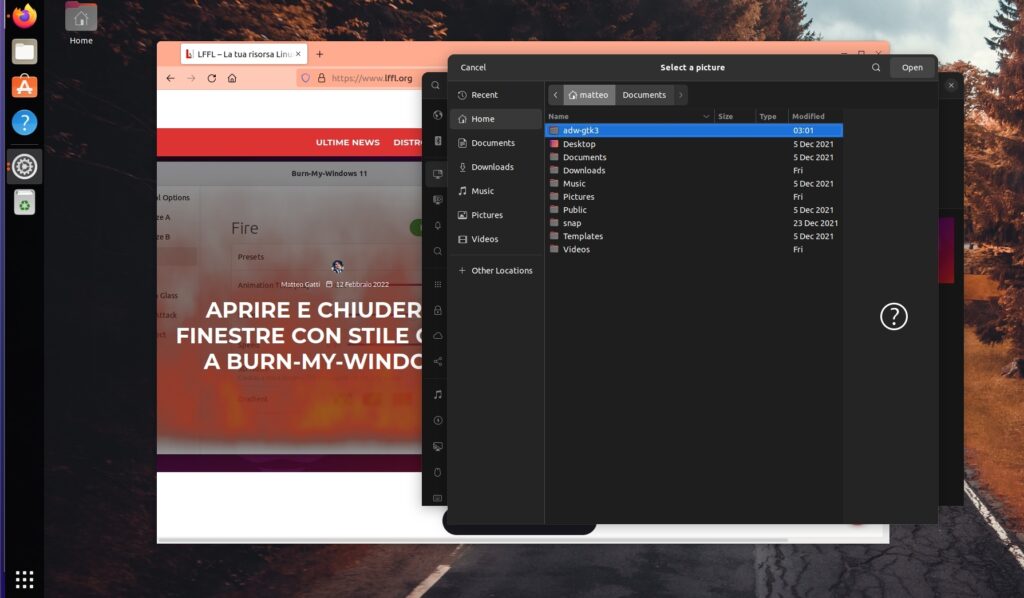Select Downloads in the file dialog sidebar
The image size is (1024, 598).
[496, 167]
